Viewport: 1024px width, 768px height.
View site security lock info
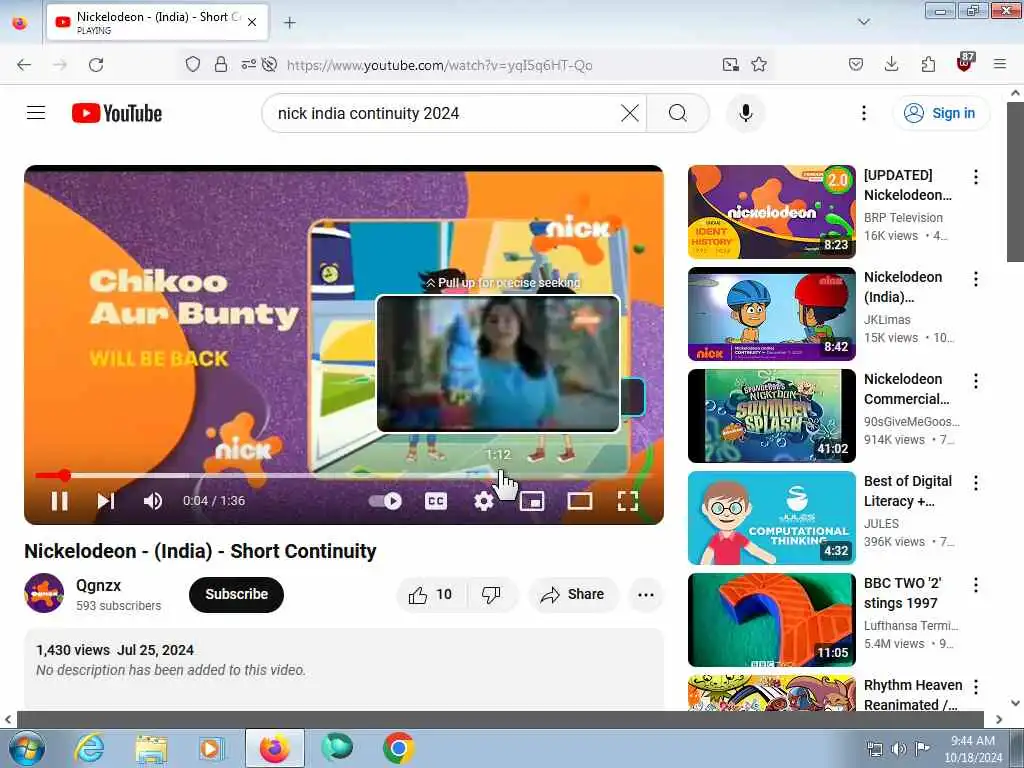(221, 64)
